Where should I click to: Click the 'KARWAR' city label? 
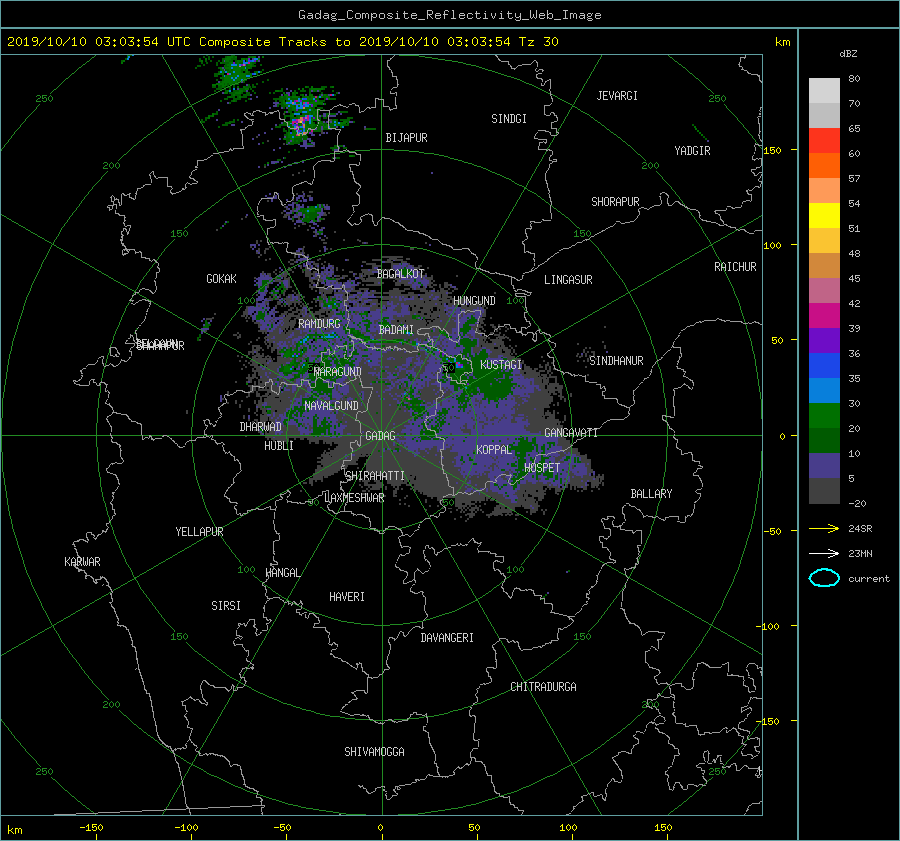click(82, 562)
